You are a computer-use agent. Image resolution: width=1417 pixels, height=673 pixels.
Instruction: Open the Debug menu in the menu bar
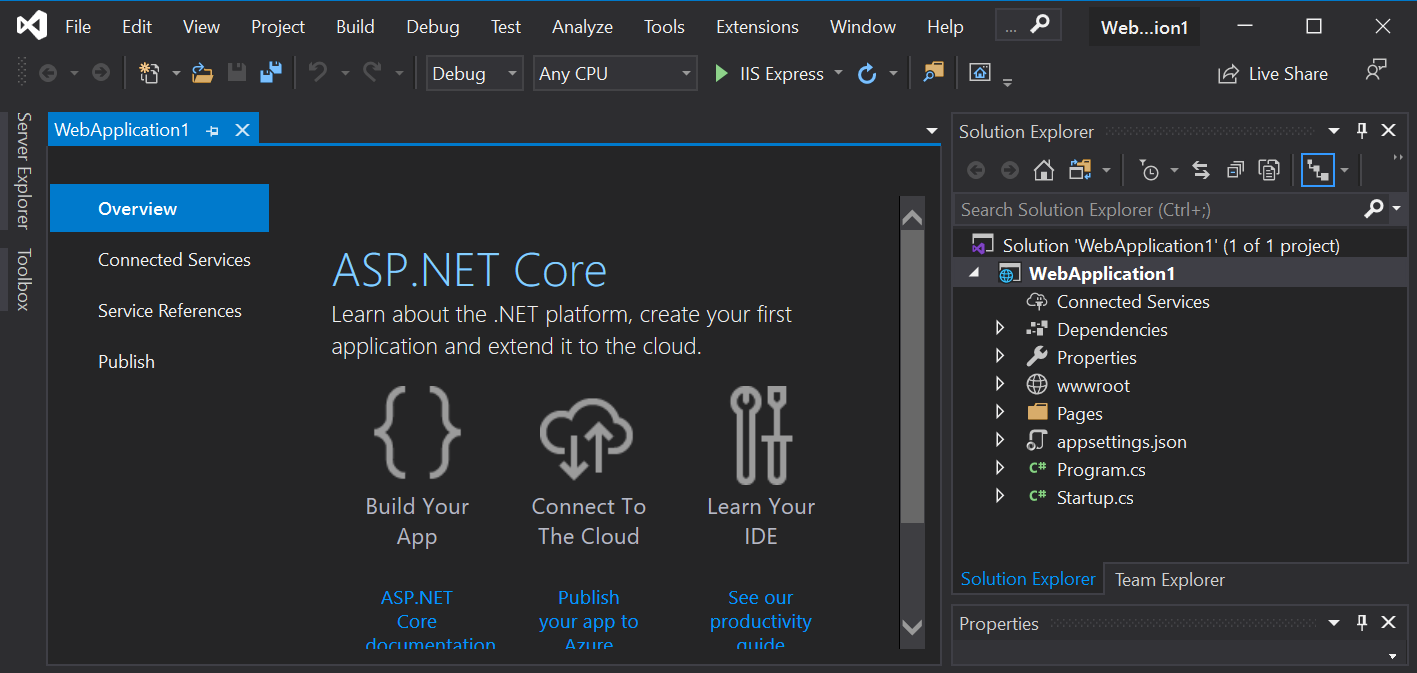[x=433, y=27]
